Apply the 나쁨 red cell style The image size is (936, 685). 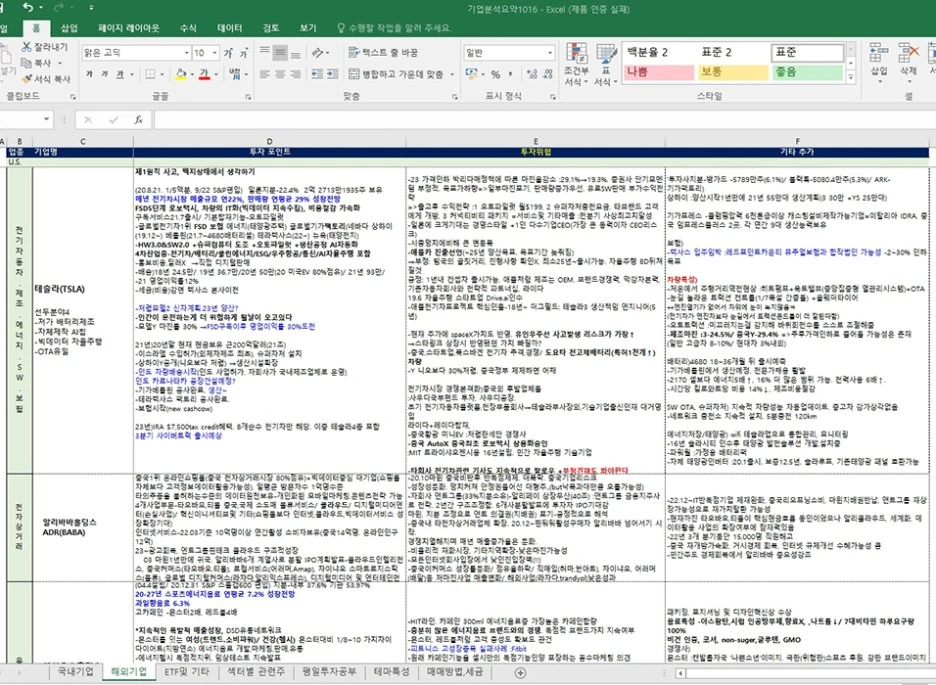[x=658, y=72]
